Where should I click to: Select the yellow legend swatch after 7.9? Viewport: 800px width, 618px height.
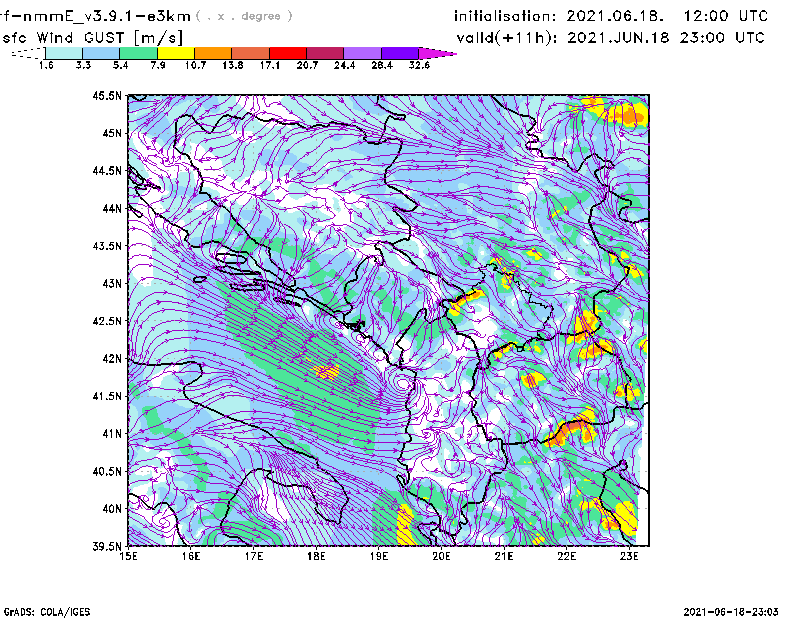click(x=176, y=53)
